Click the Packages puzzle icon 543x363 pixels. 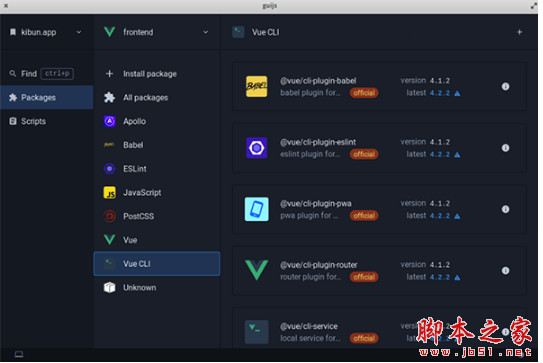[x=13, y=98]
